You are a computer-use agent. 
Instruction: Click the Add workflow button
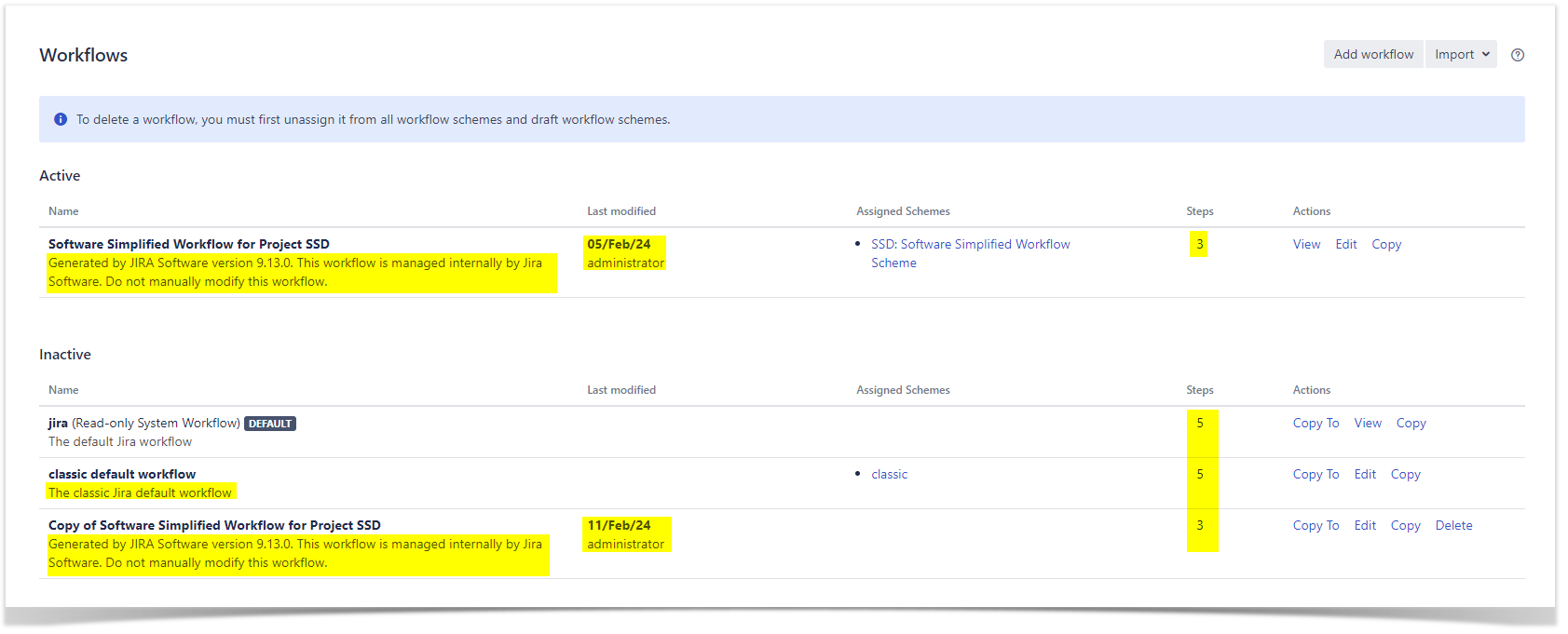(1372, 55)
